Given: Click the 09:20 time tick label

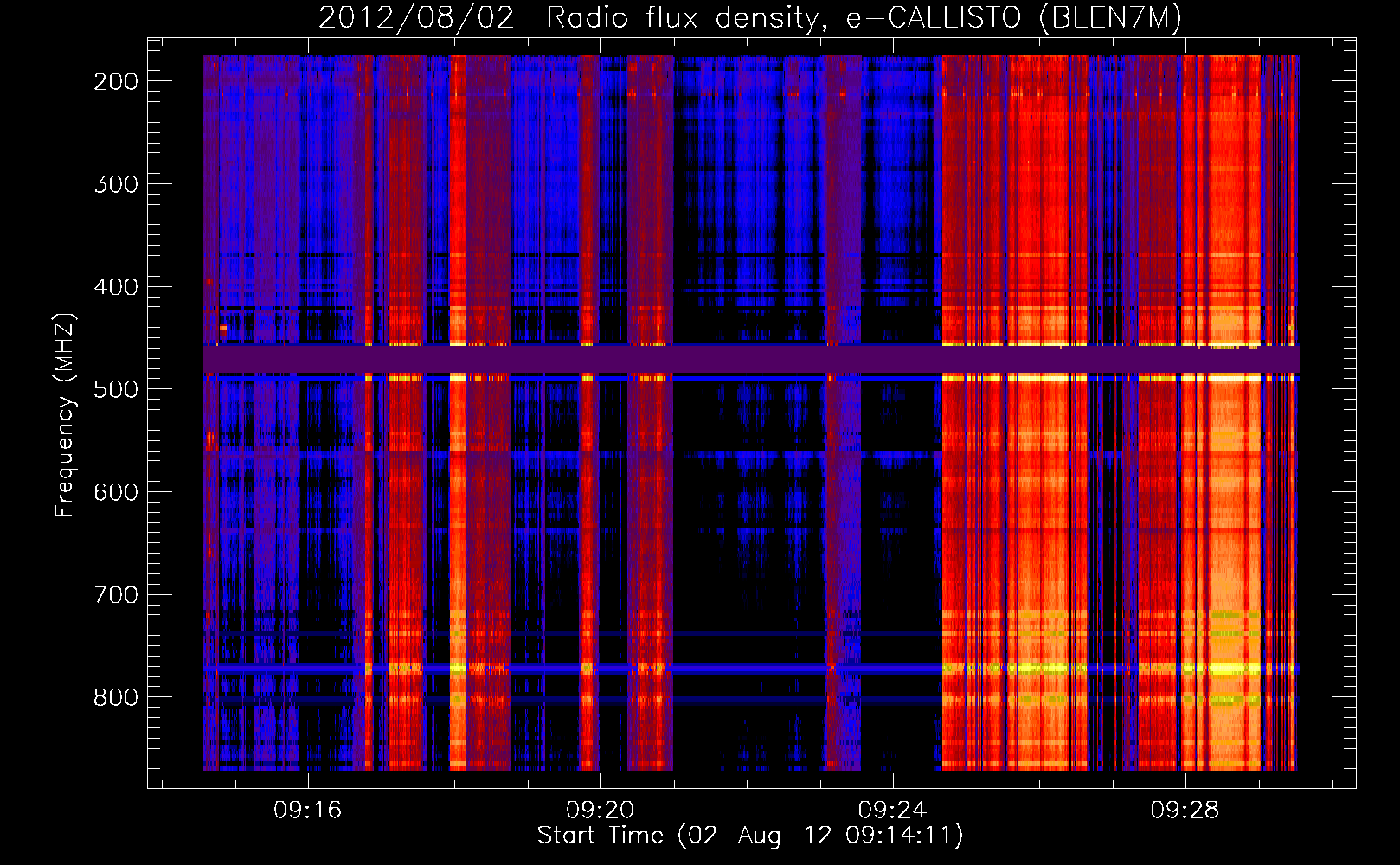Looking at the screenshot, I should 600,811.
